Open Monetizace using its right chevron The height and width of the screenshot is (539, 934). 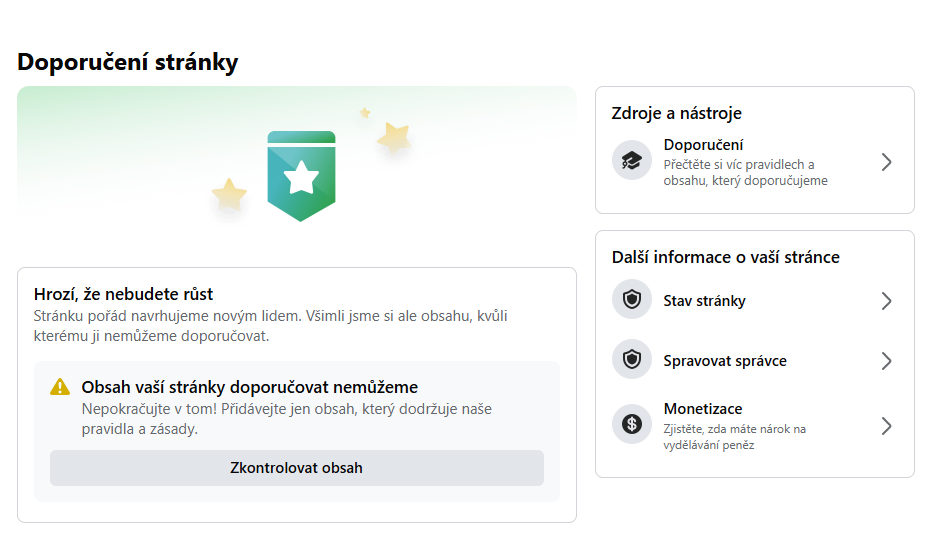[886, 426]
